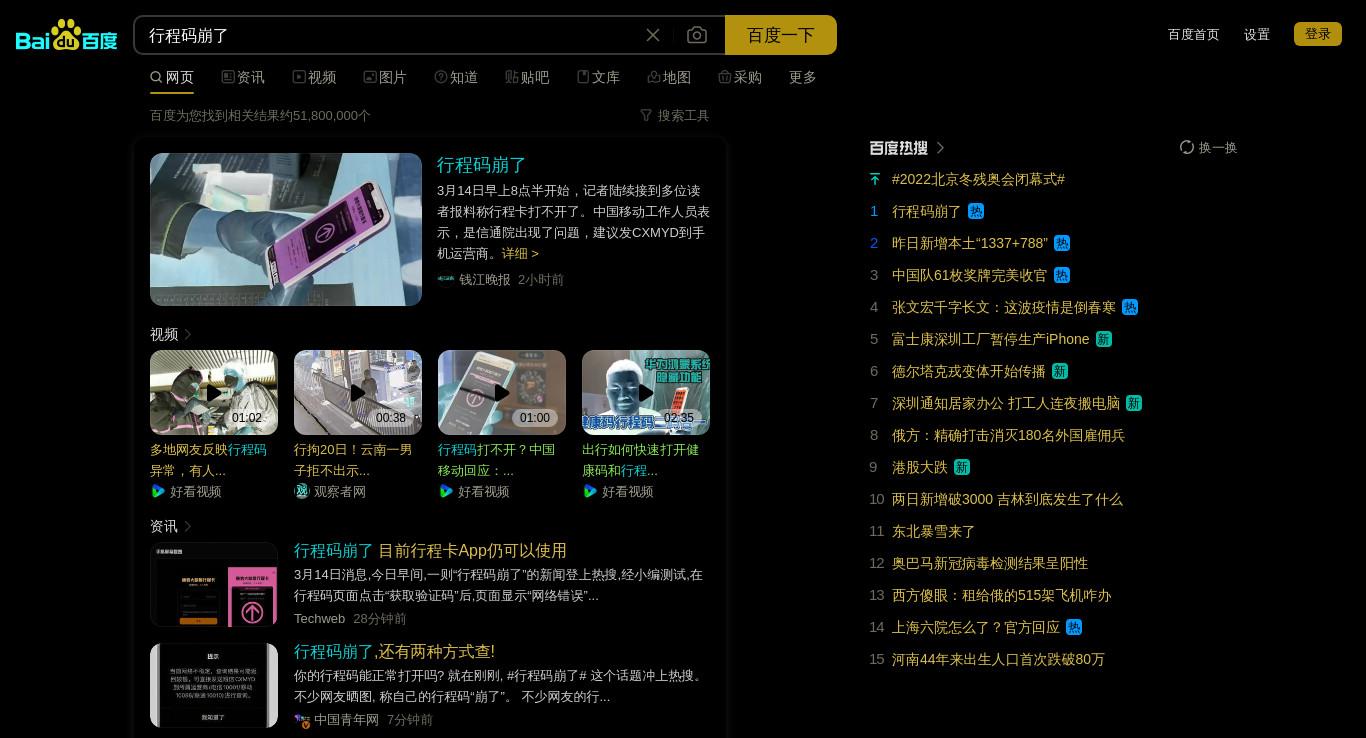Open the 行程码崩了 top result title

click(481, 165)
